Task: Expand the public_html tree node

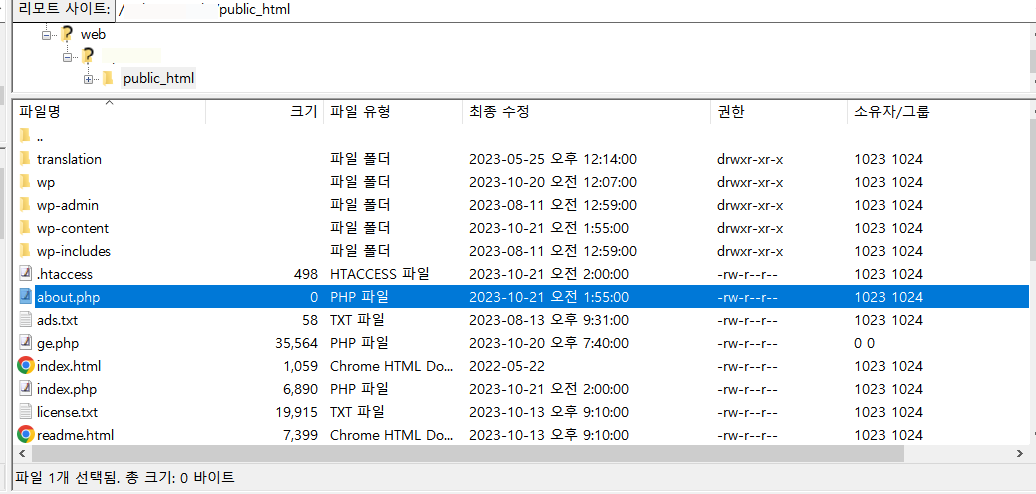Action: (x=89, y=79)
